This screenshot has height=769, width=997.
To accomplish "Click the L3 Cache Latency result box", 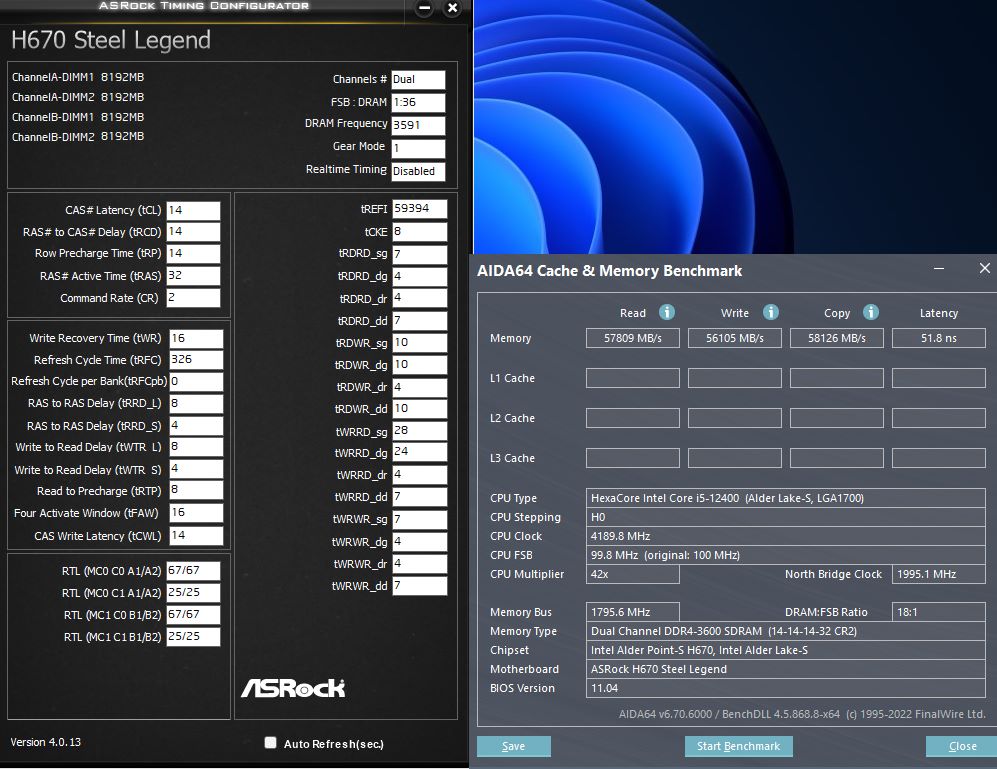I will point(939,458).
